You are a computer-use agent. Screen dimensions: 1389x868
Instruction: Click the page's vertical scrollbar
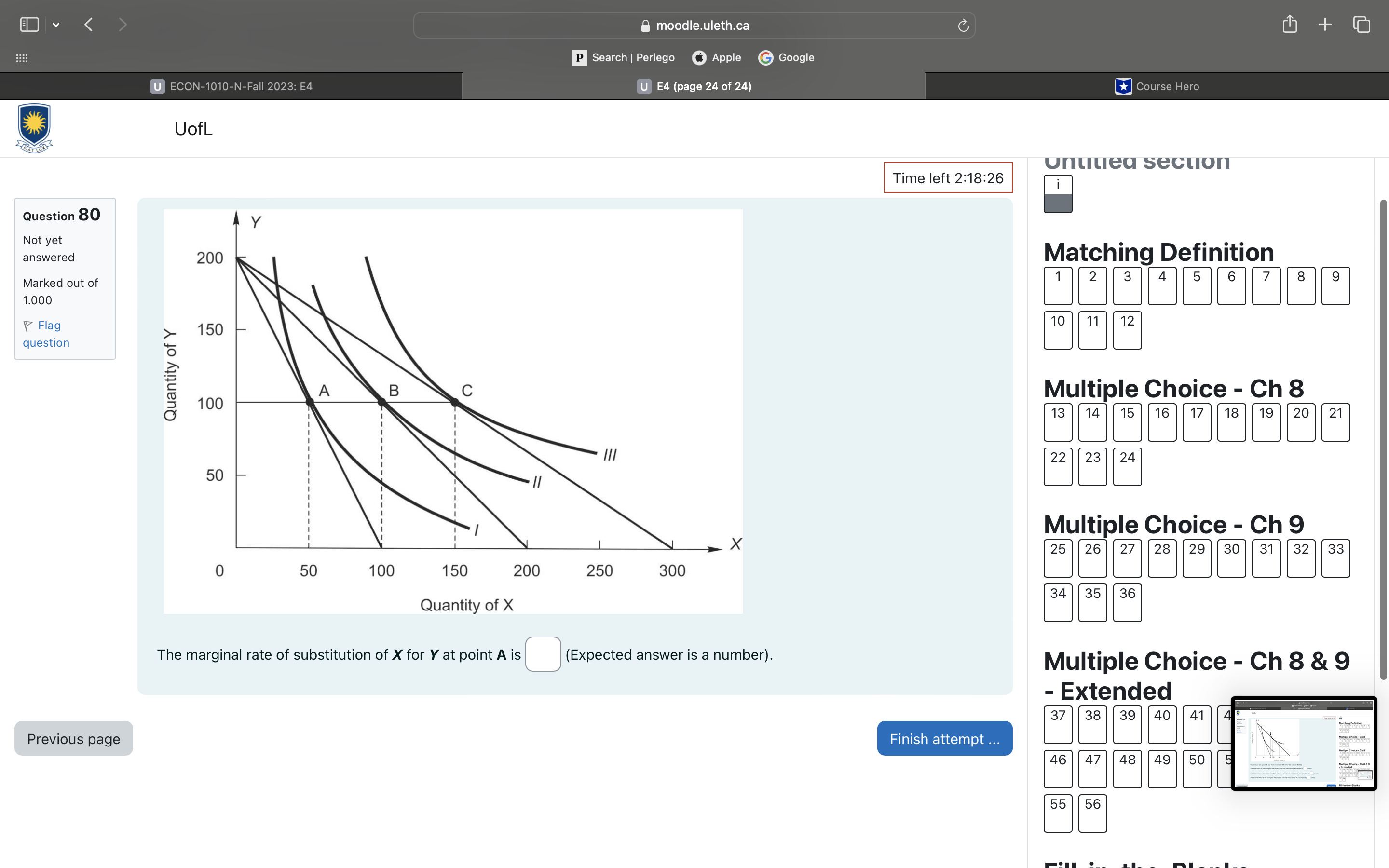tap(1383, 439)
